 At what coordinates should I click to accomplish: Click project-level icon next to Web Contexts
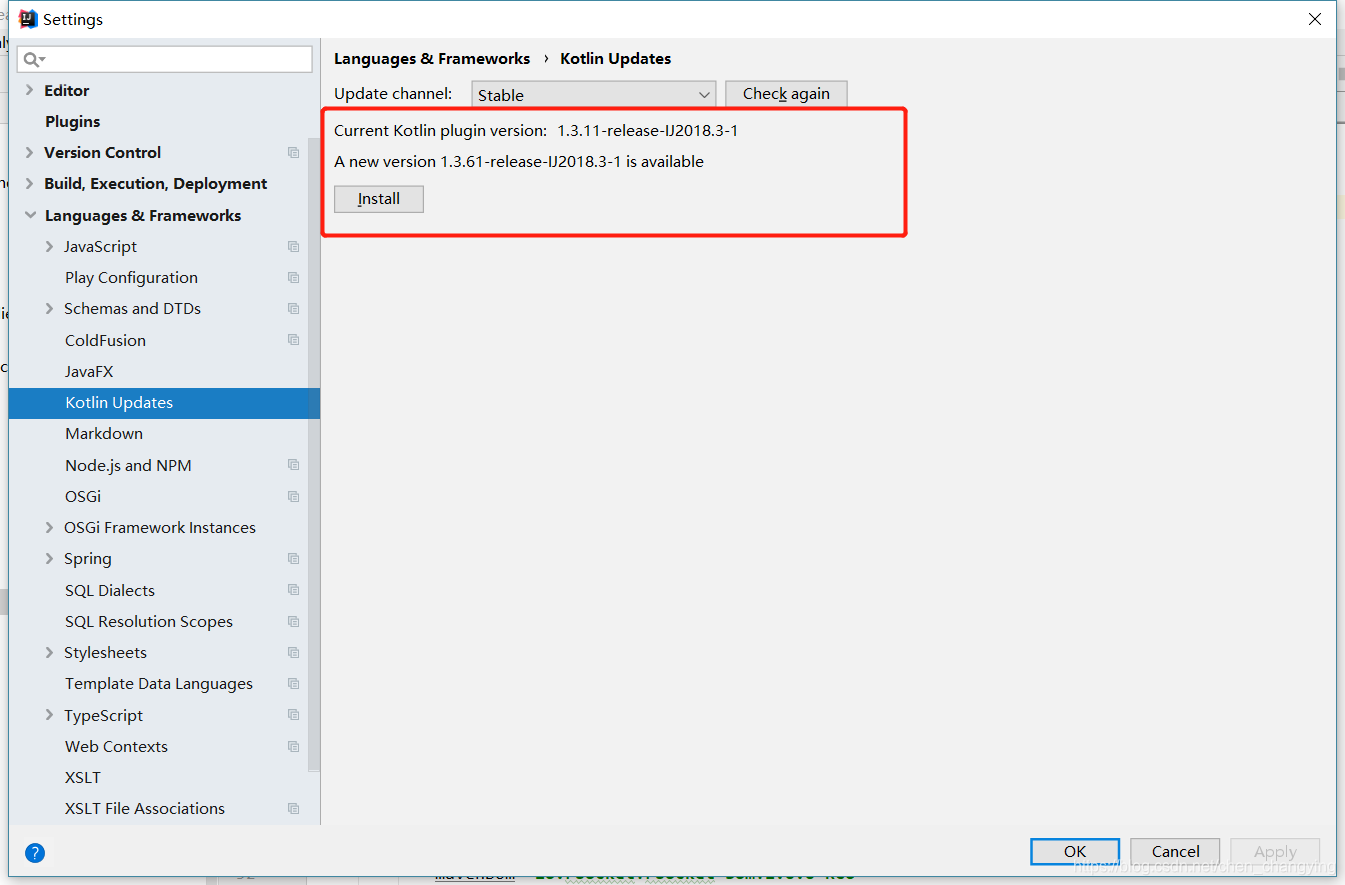coord(293,747)
